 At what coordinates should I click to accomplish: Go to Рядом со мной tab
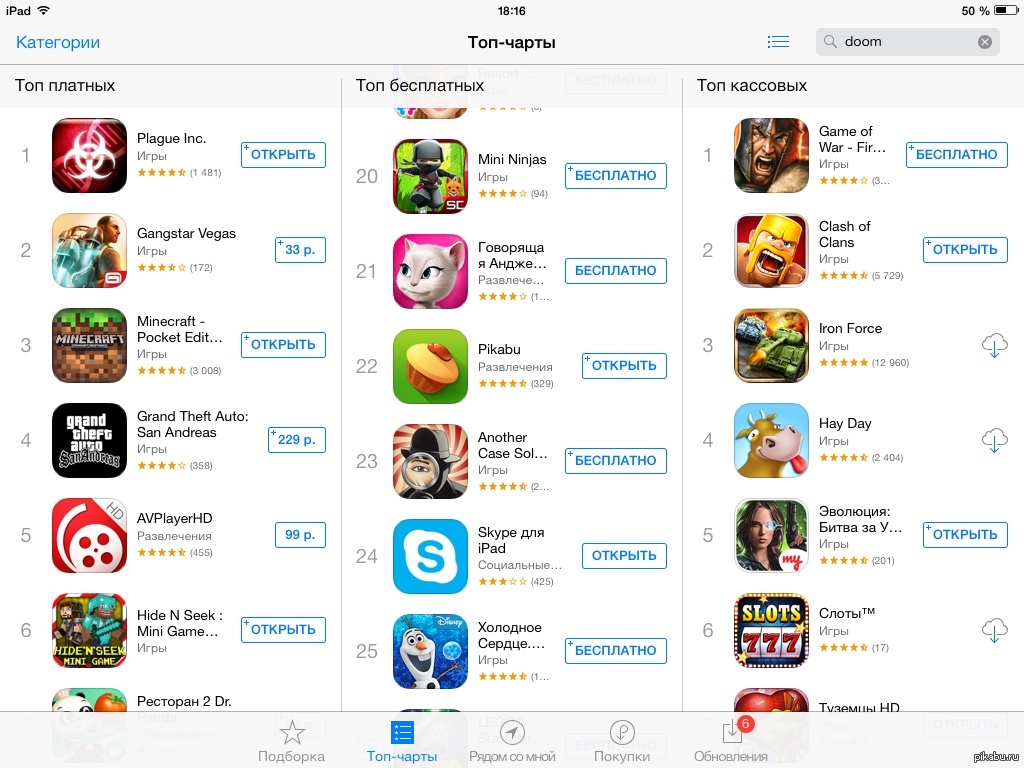pyautogui.click(x=512, y=742)
